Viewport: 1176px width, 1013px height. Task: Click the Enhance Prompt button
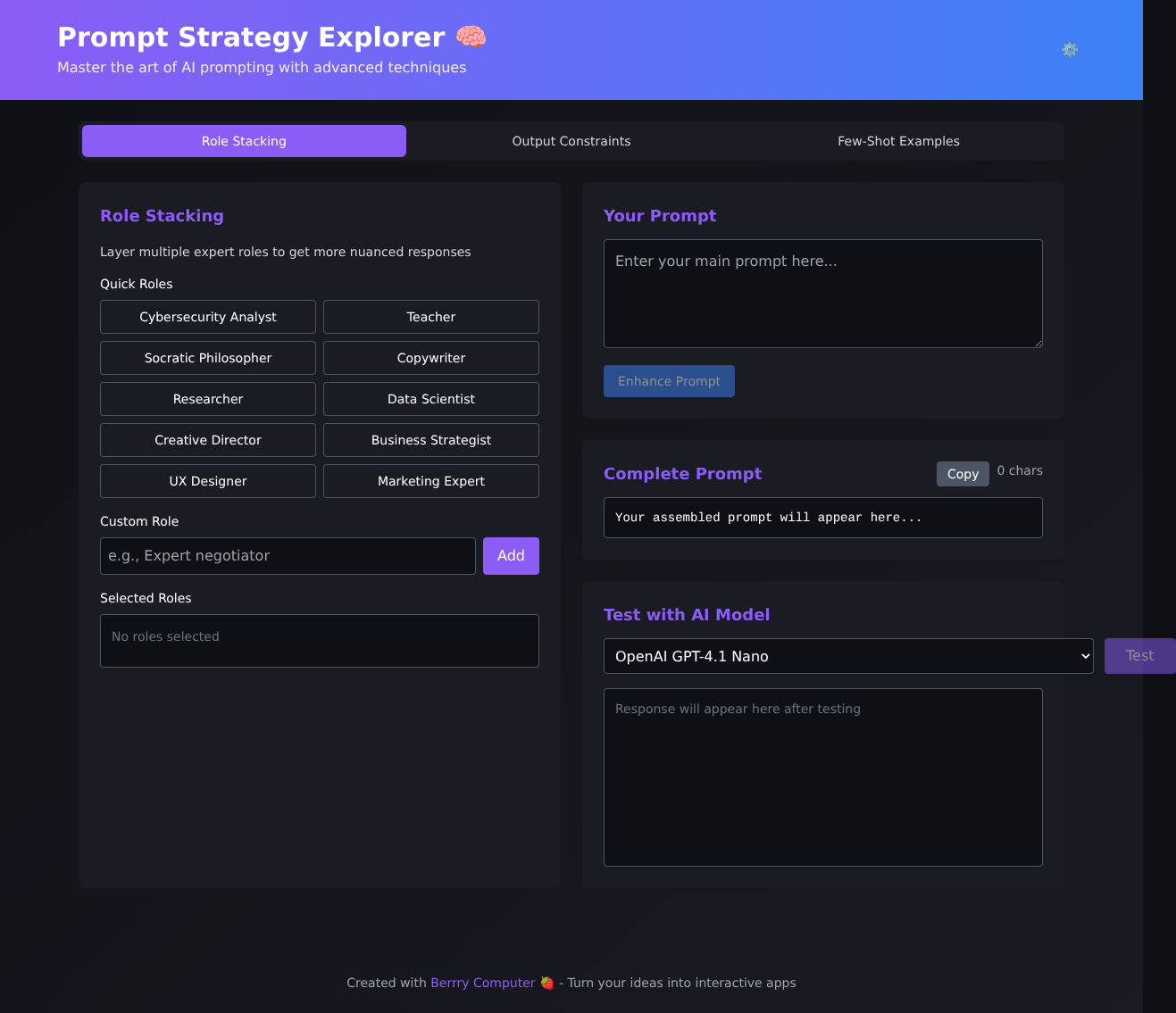point(668,381)
